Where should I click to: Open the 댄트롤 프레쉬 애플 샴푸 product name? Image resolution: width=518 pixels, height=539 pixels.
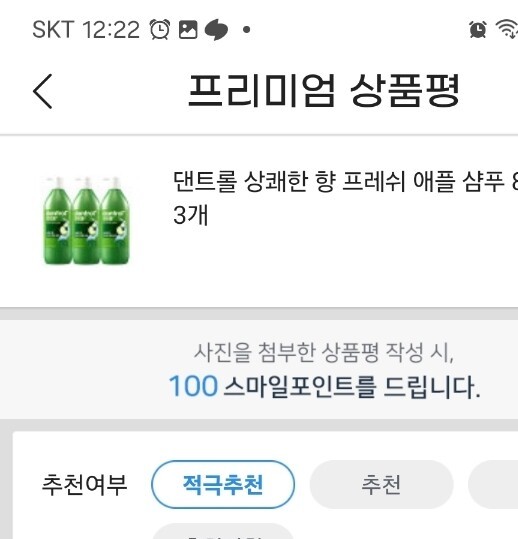[345, 198]
